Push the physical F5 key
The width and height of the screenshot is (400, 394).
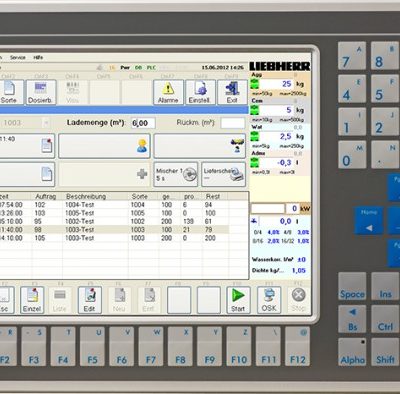[x=92, y=347]
